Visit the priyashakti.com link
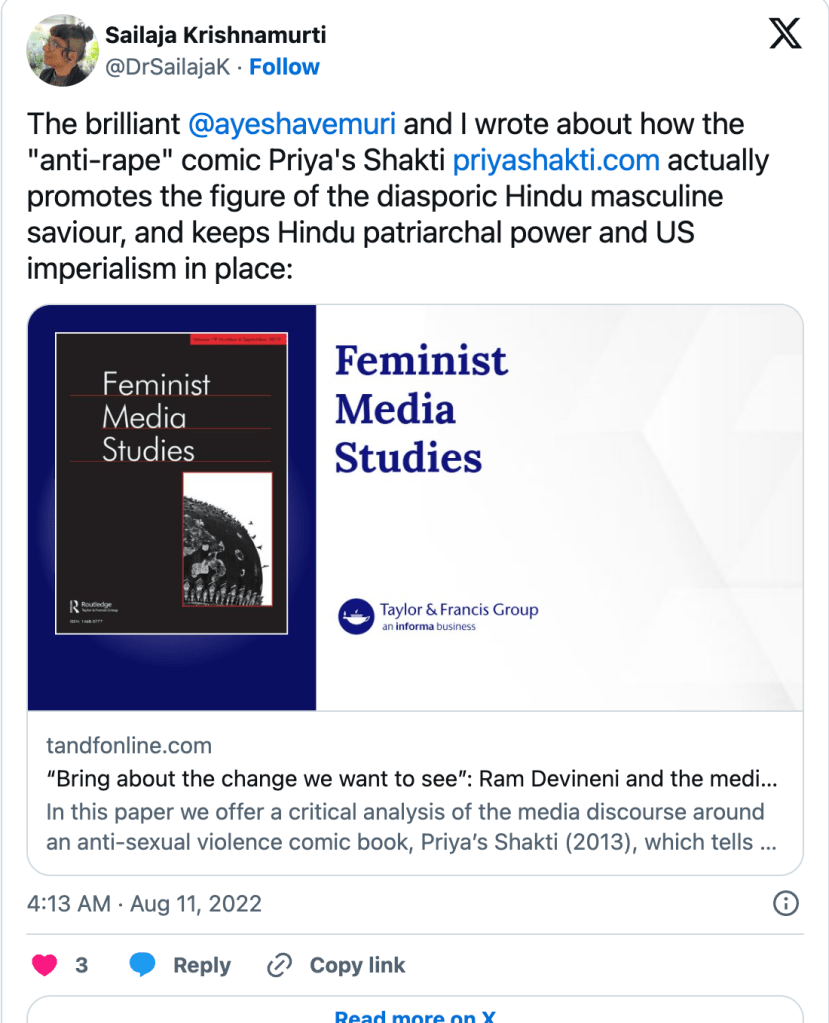 point(556,161)
